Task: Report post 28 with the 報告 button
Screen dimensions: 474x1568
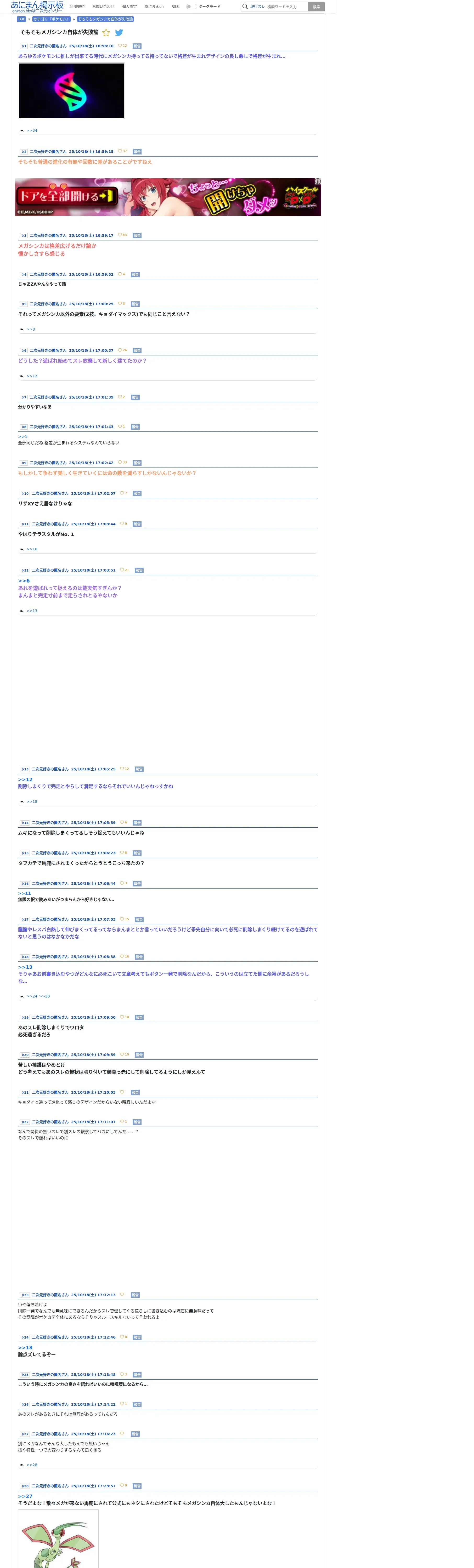Action: (137, 1486)
